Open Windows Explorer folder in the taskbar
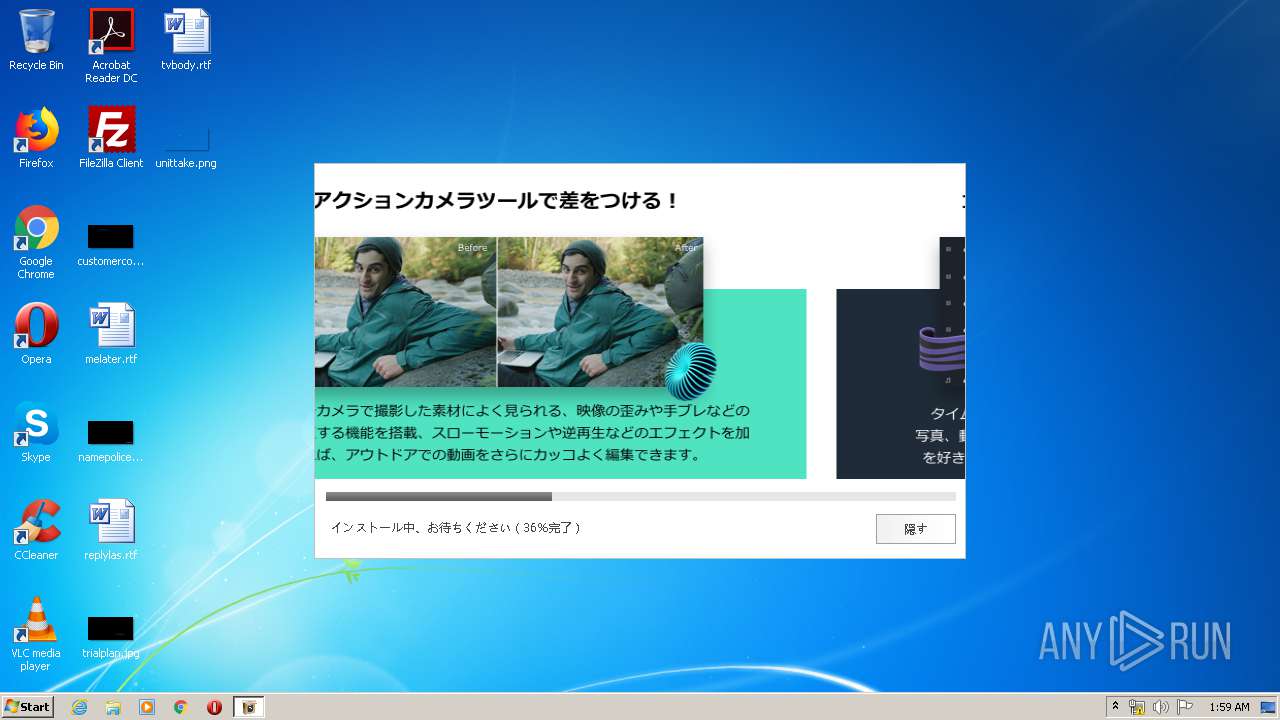The height and width of the screenshot is (720, 1280). 113,707
